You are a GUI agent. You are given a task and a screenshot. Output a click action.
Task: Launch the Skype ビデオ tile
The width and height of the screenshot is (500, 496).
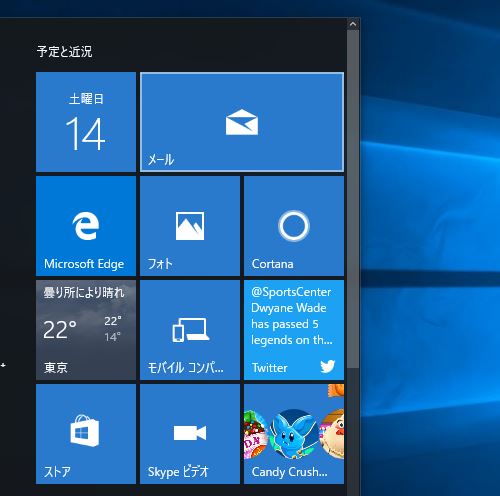coord(190,434)
